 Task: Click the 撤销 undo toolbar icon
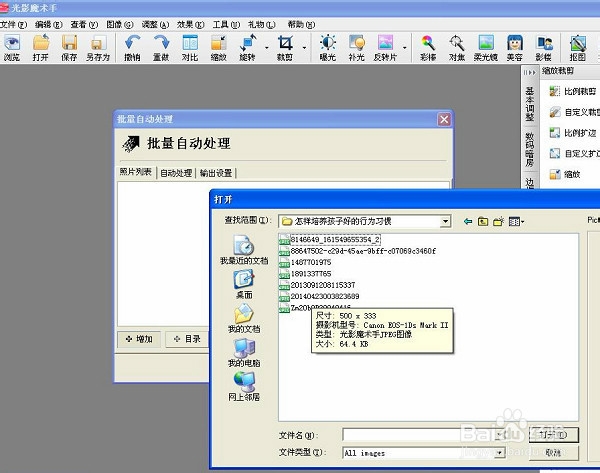[x=132, y=47]
